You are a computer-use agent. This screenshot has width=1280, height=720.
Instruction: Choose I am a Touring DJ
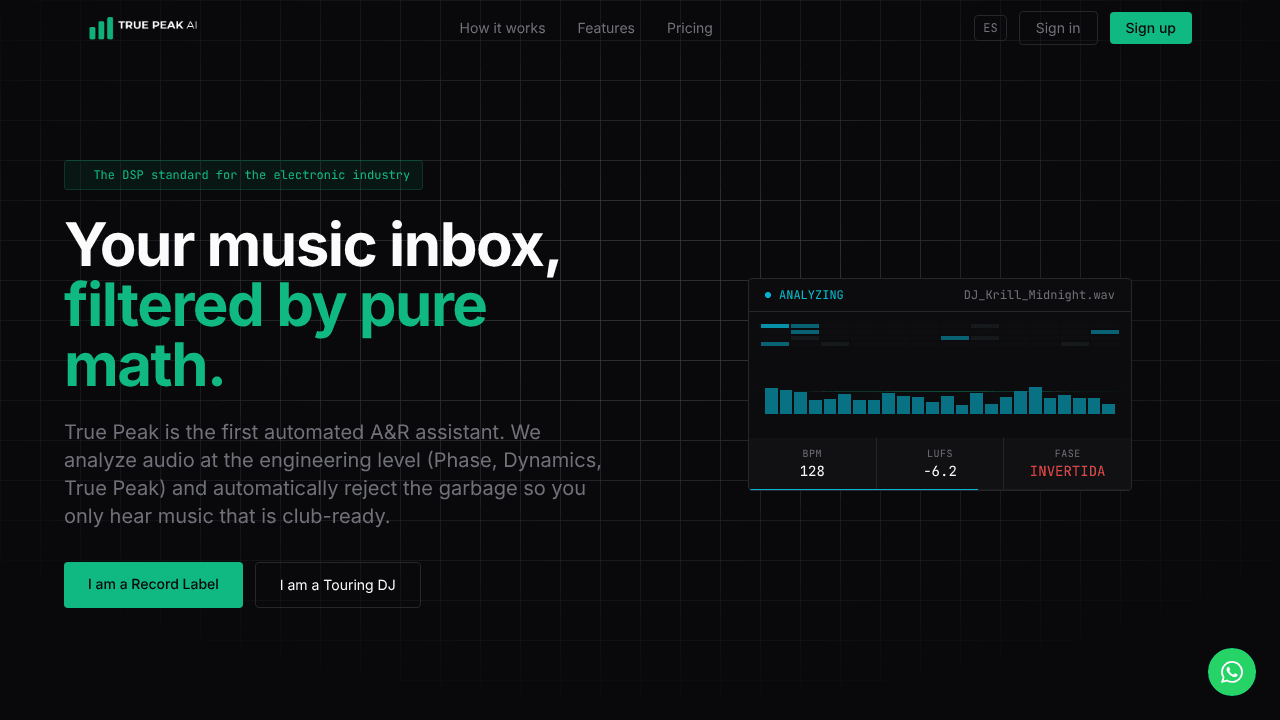[x=338, y=585]
